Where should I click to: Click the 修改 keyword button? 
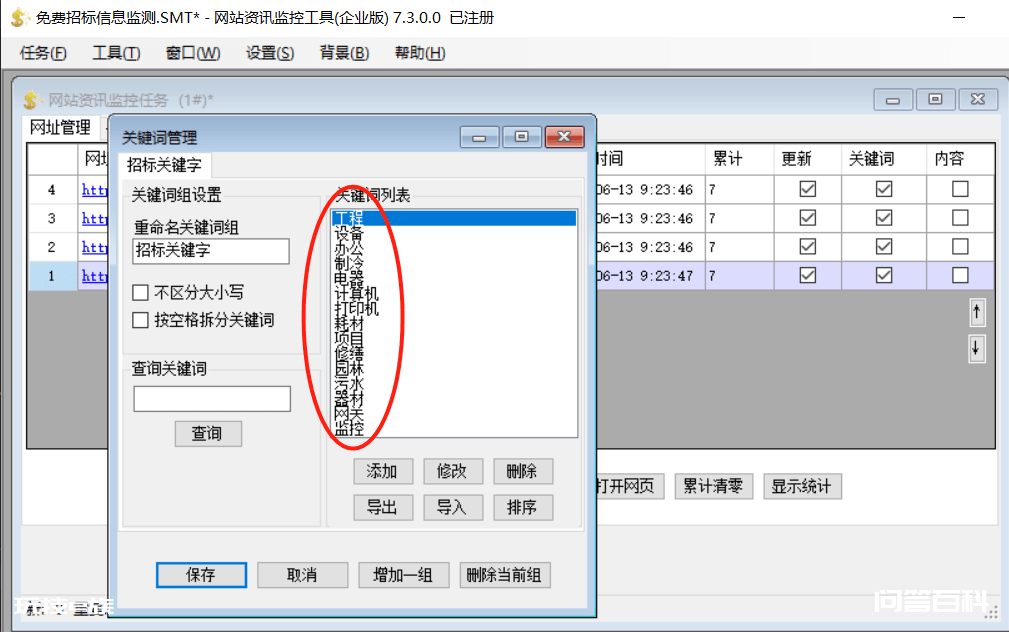coord(452,471)
